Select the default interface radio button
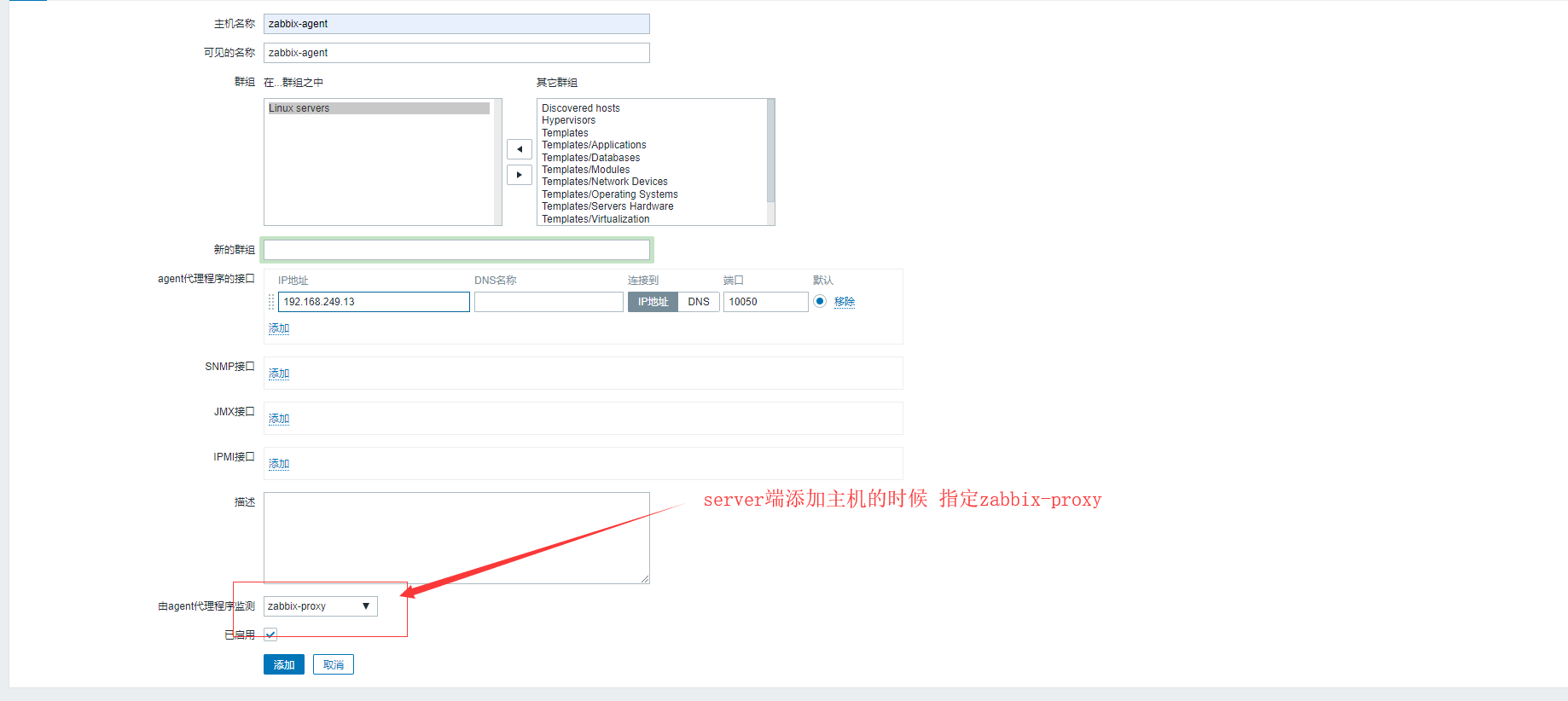 (x=820, y=301)
